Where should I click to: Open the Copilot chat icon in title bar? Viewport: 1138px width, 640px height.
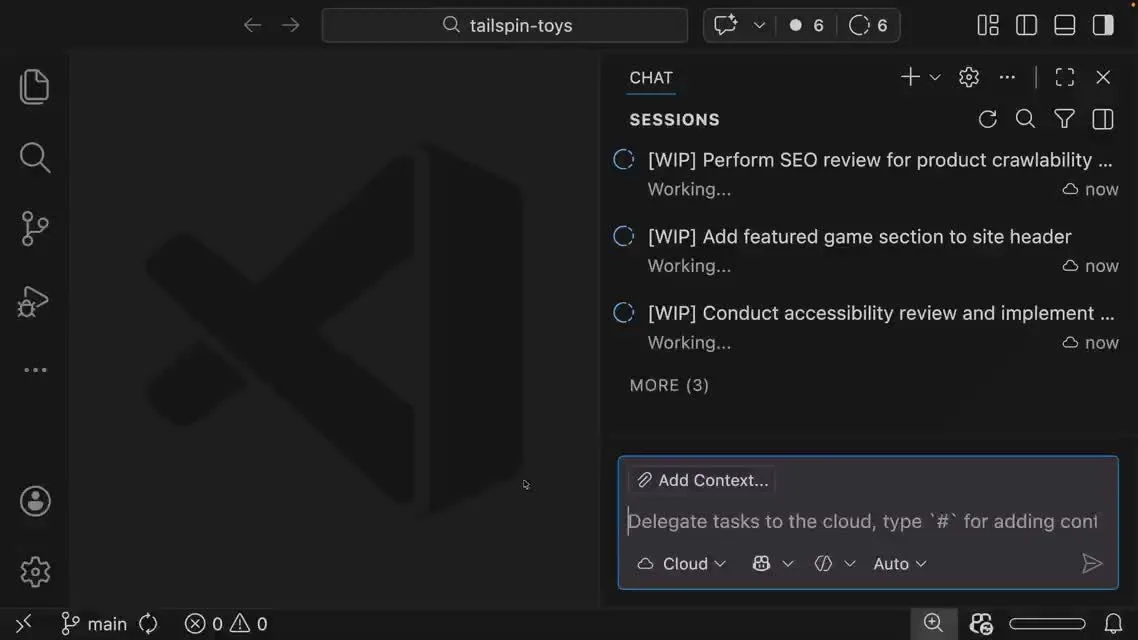tap(725, 25)
